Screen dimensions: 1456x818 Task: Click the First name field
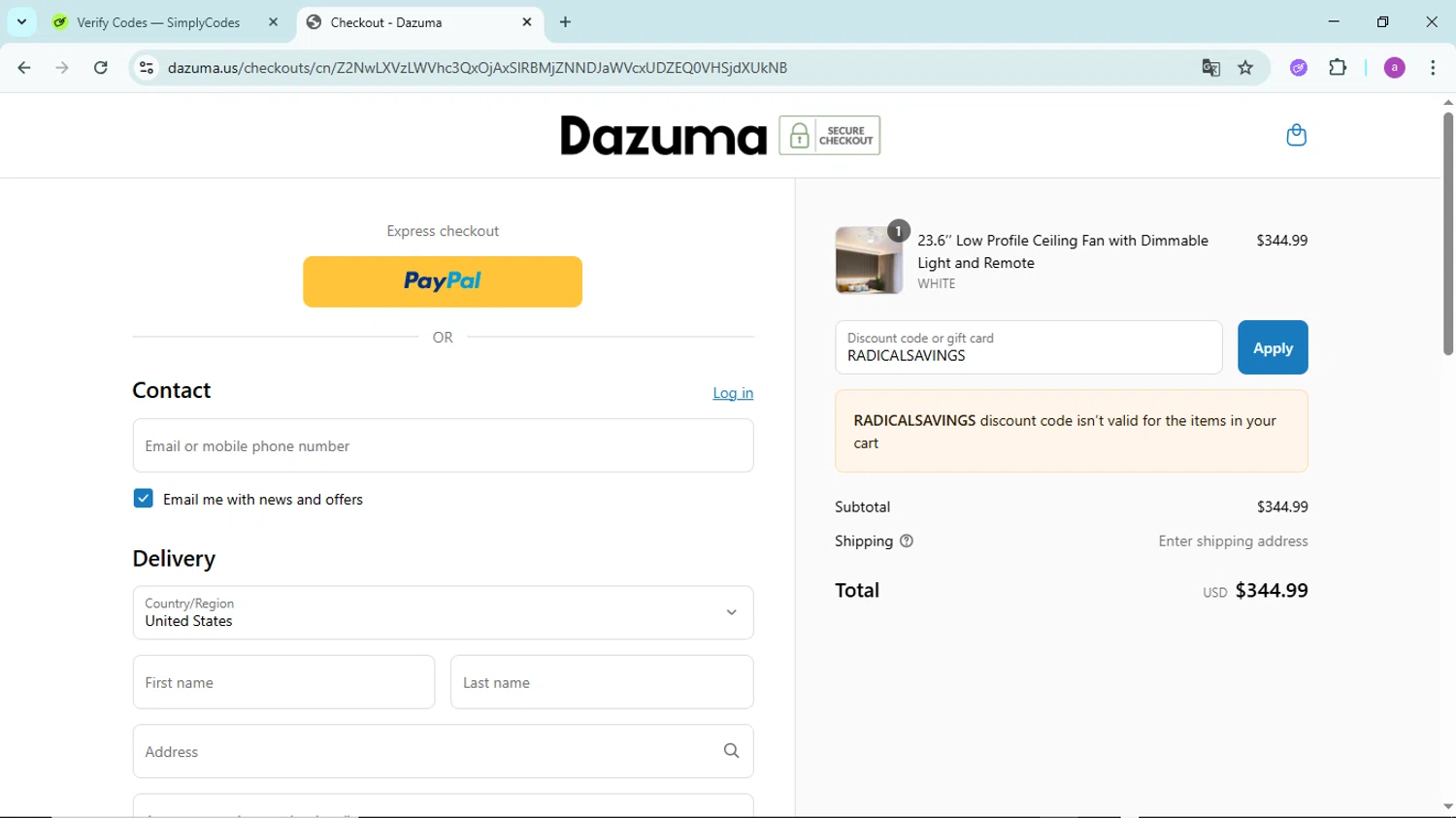283,682
